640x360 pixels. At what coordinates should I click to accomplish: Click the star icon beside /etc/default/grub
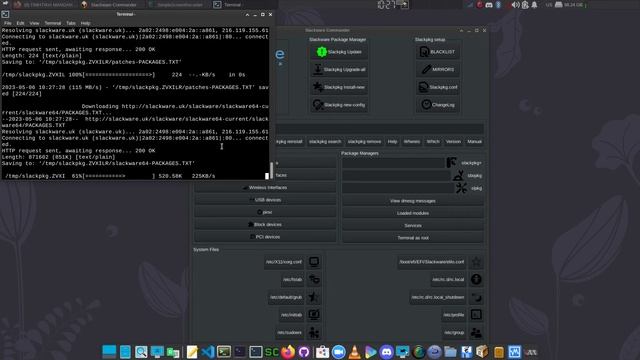click(x=314, y=297)
